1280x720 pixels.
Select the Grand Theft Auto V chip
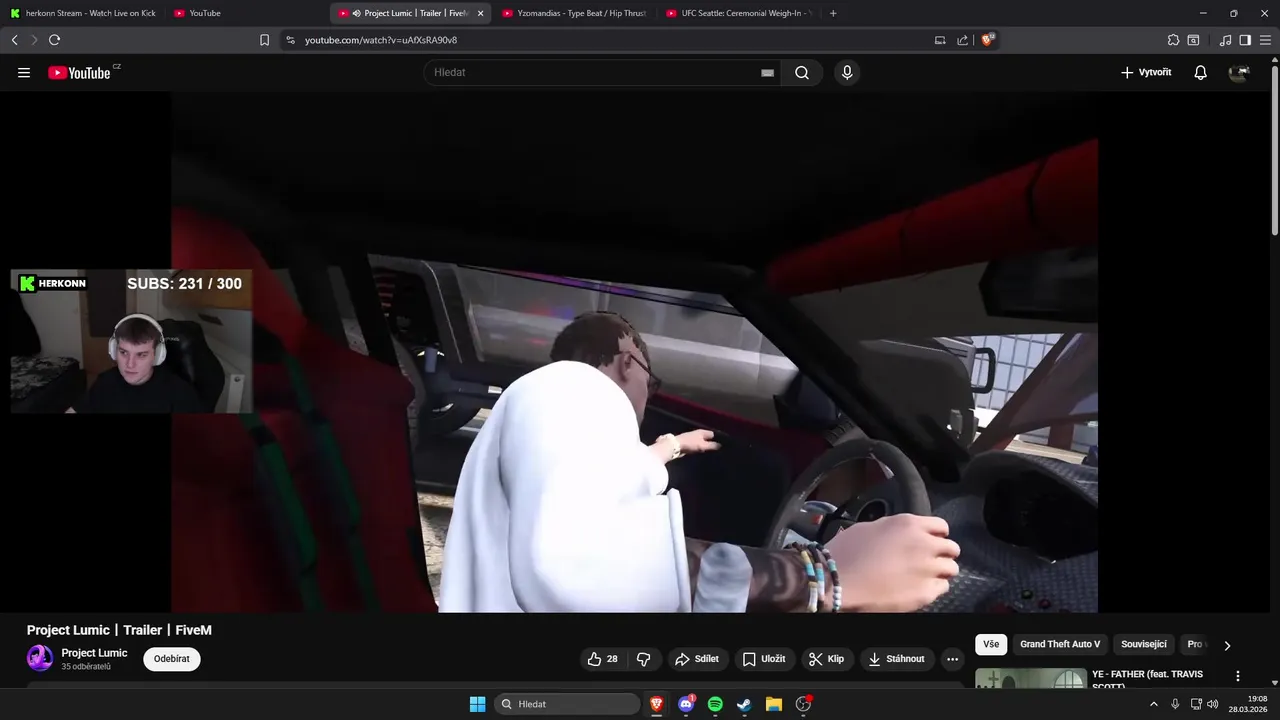1060,644
